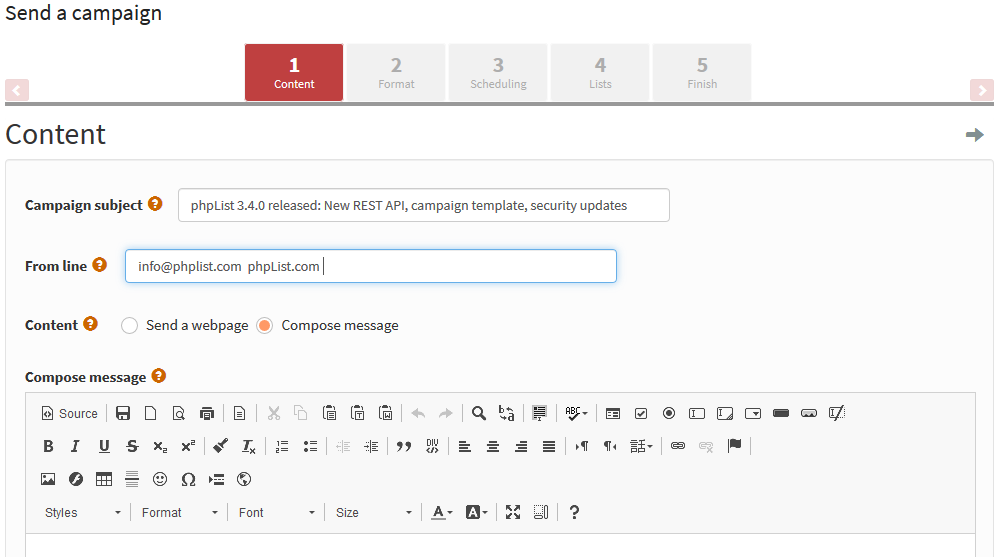Insert an image button form element
Screen dimensions: 1006x557
point(809,413)
